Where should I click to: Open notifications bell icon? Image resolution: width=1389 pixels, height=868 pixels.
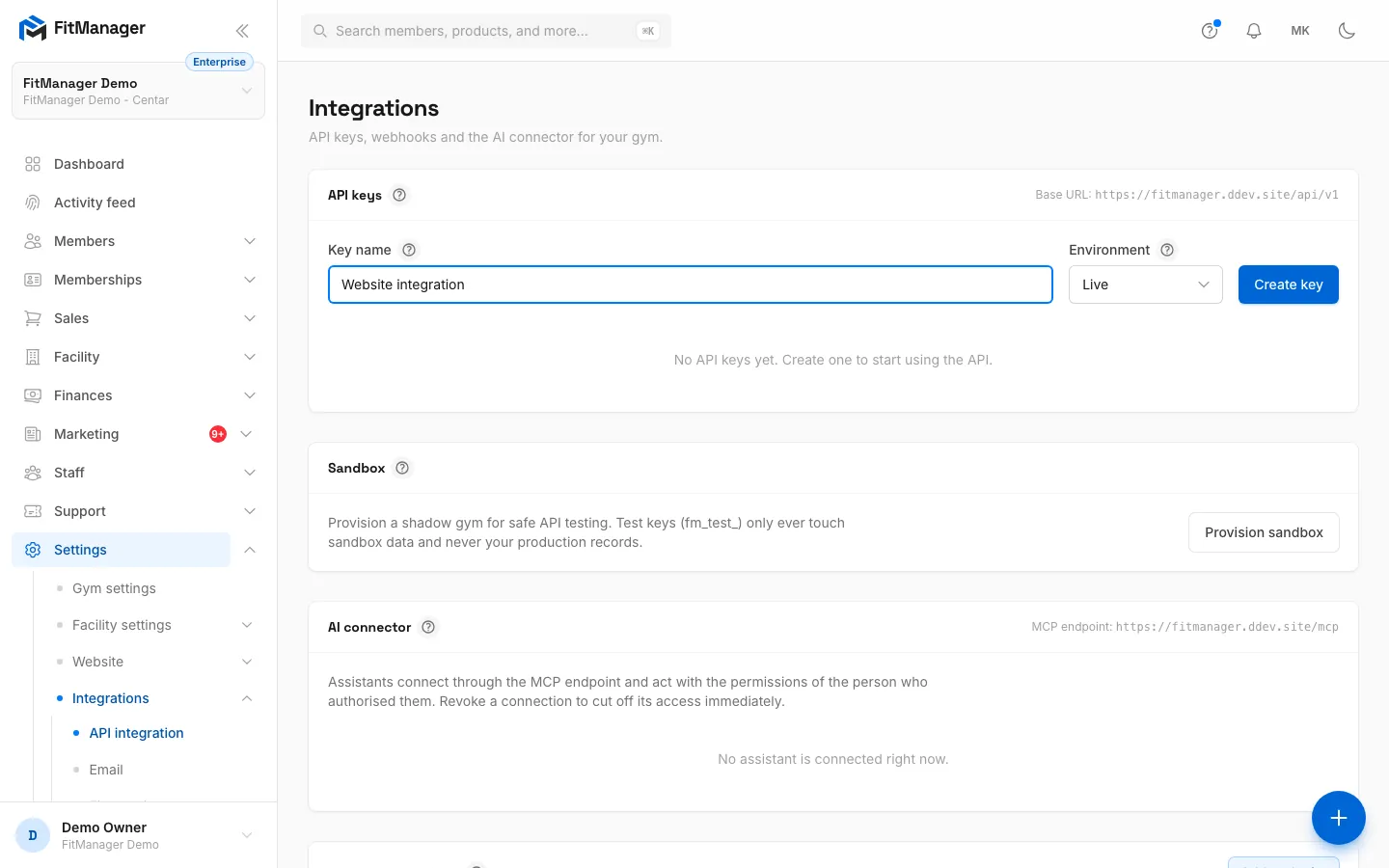click(1254, 31)
